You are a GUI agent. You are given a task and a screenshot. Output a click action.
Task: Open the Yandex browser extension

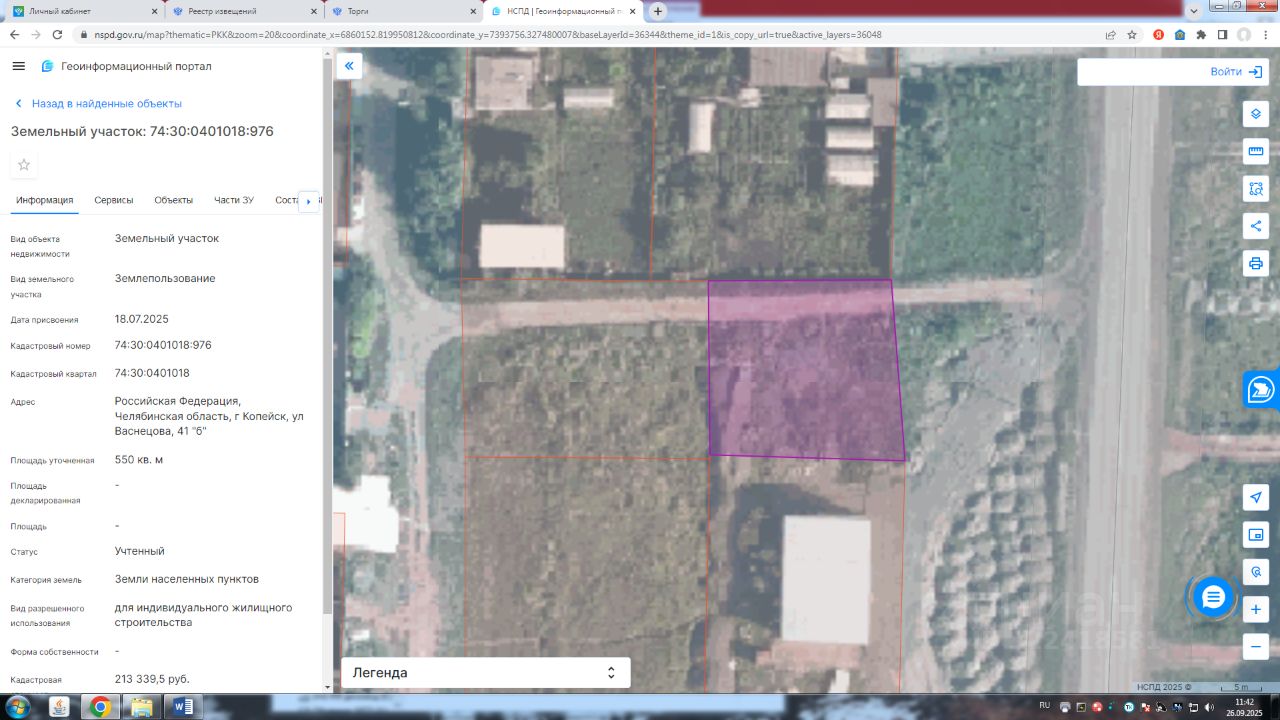1158,34
